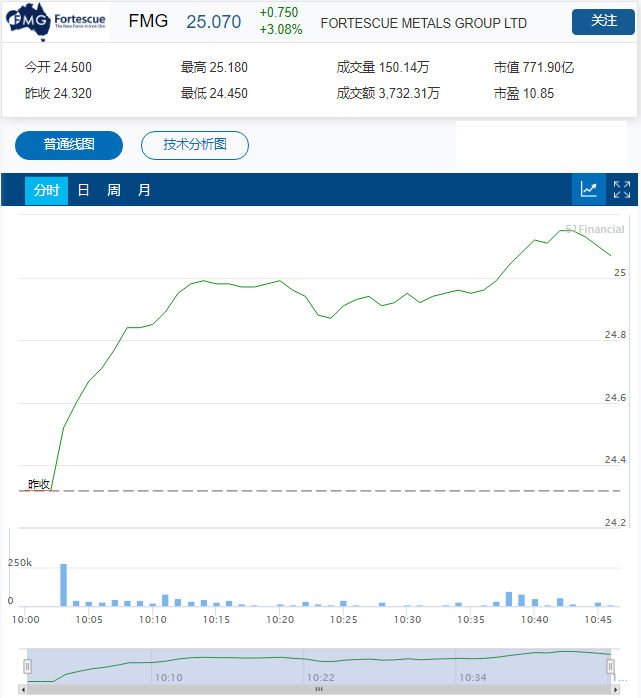This screenshot has width=641, height=698.
Task: Click the 10:22 label in range navigator
Action: pyautogui.click(x=320, y=678)
